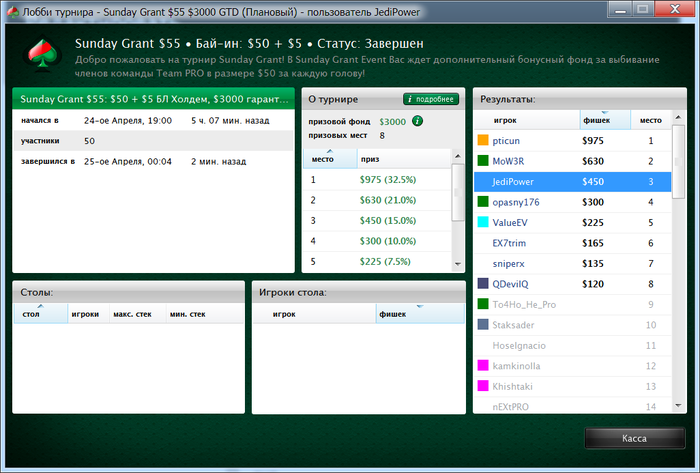This screenshot has height=473, width=700.
Task: Click results list scroll up arrow
Action: tap(679, 117)
